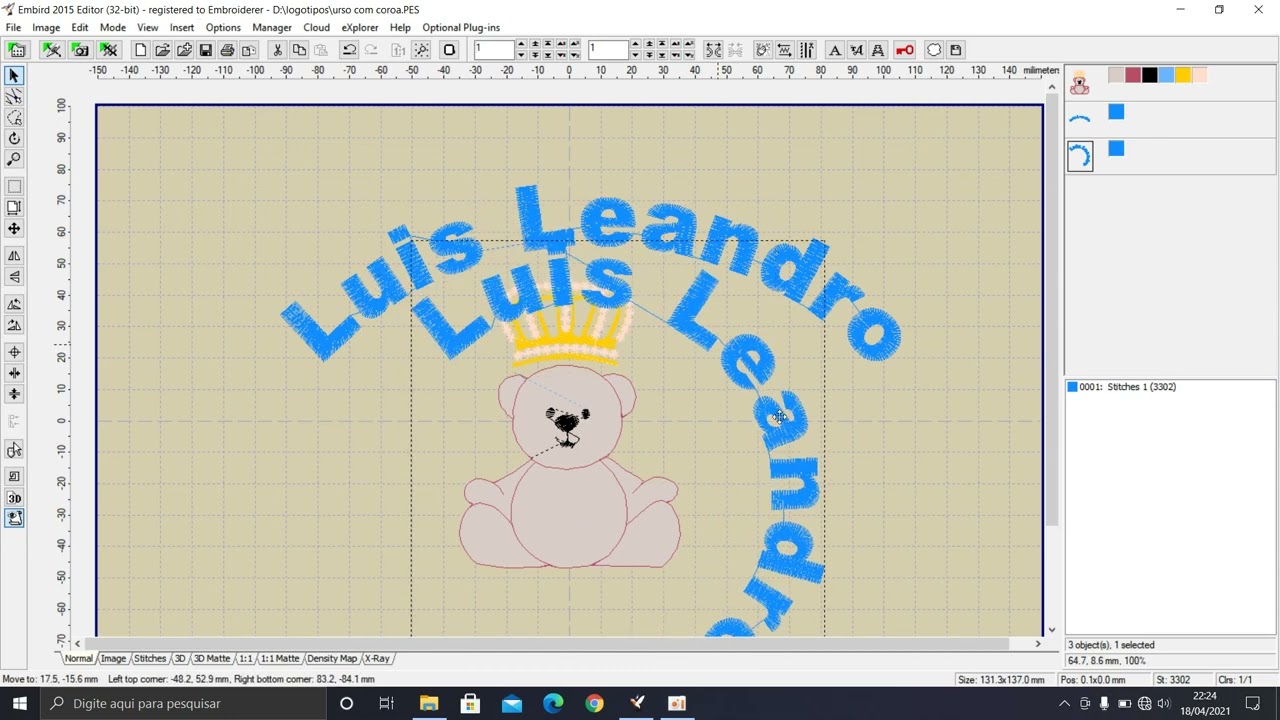Click the mirror vertically tool
This screenshot has height=720, width=1280.
14,277
